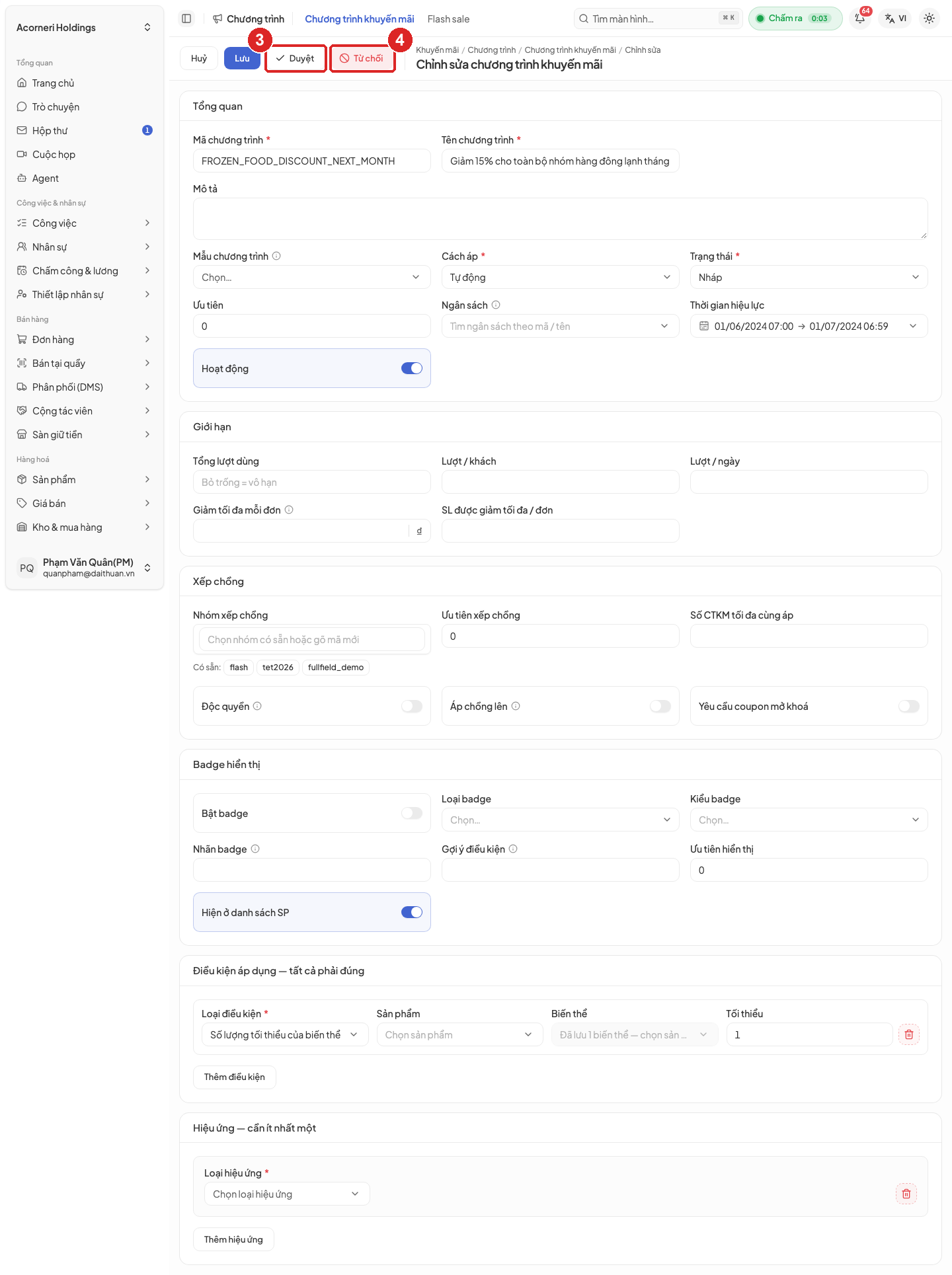Select Chương trình khuyến mãi tab
952x1275 pixels.
pyautogui.click(x=360, y=19)
